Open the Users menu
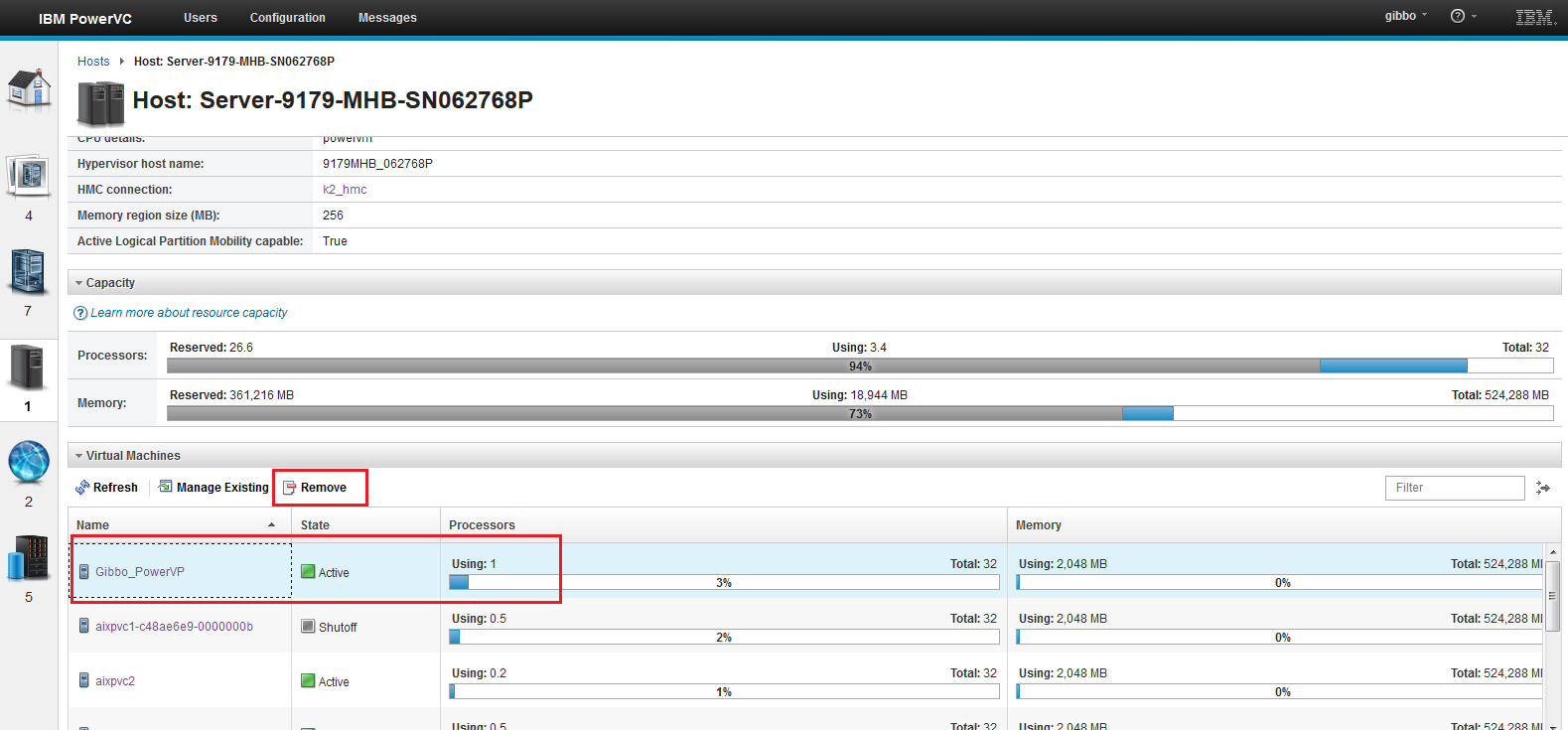This screenshot has width=1568, height=730. coord(201,18)
